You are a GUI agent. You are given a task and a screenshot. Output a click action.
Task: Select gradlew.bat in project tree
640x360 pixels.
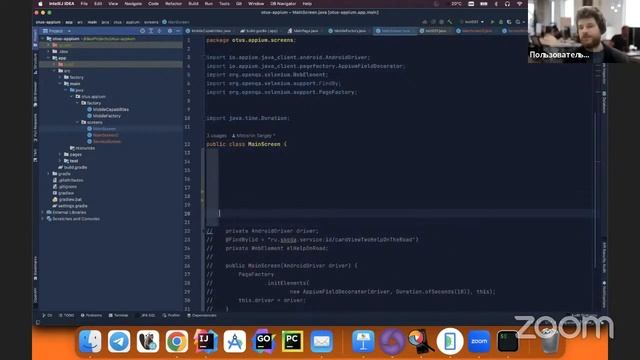(67, 200)
